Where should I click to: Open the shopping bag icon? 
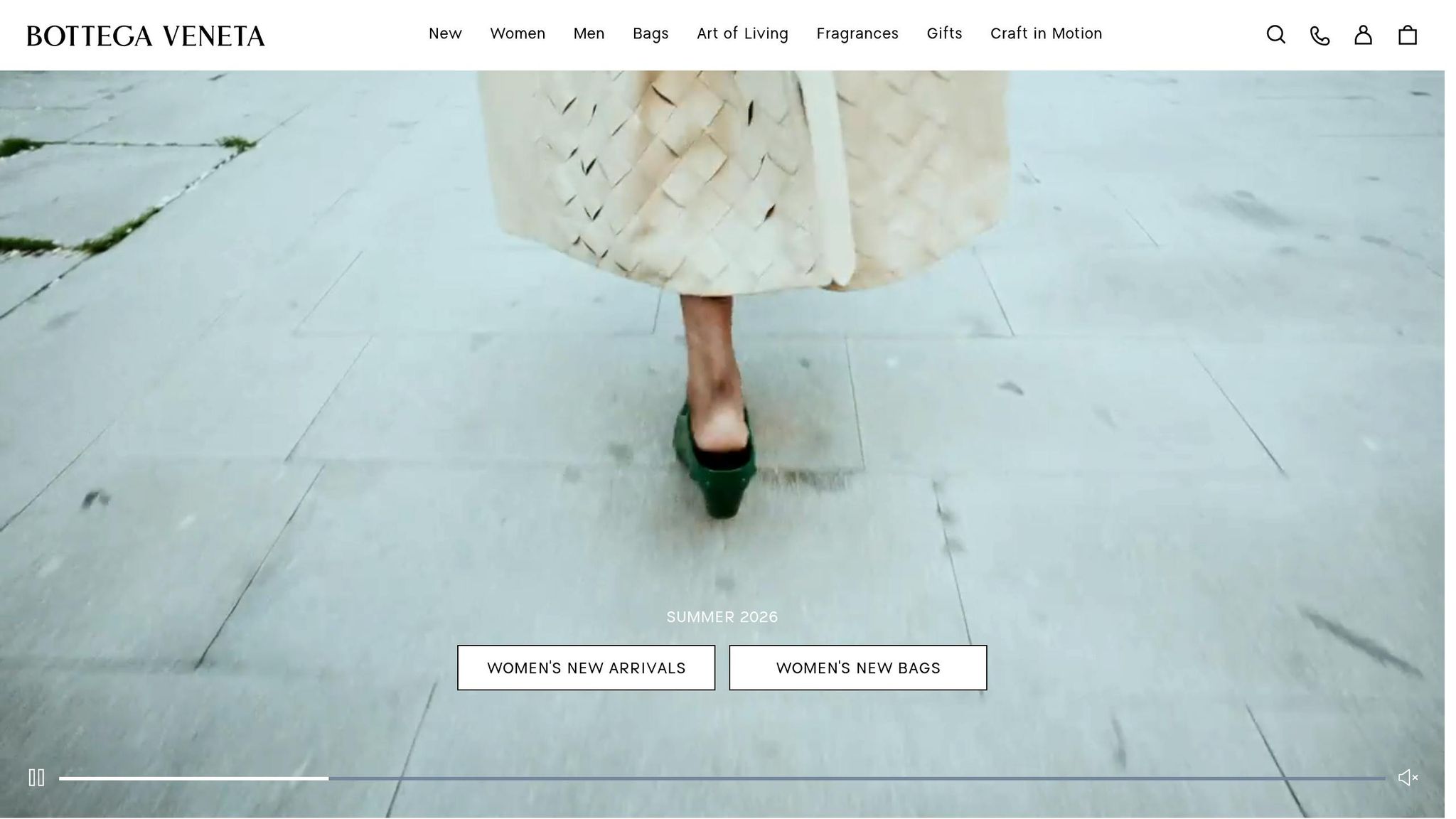pyautogui.click(x=1408, y=35)
